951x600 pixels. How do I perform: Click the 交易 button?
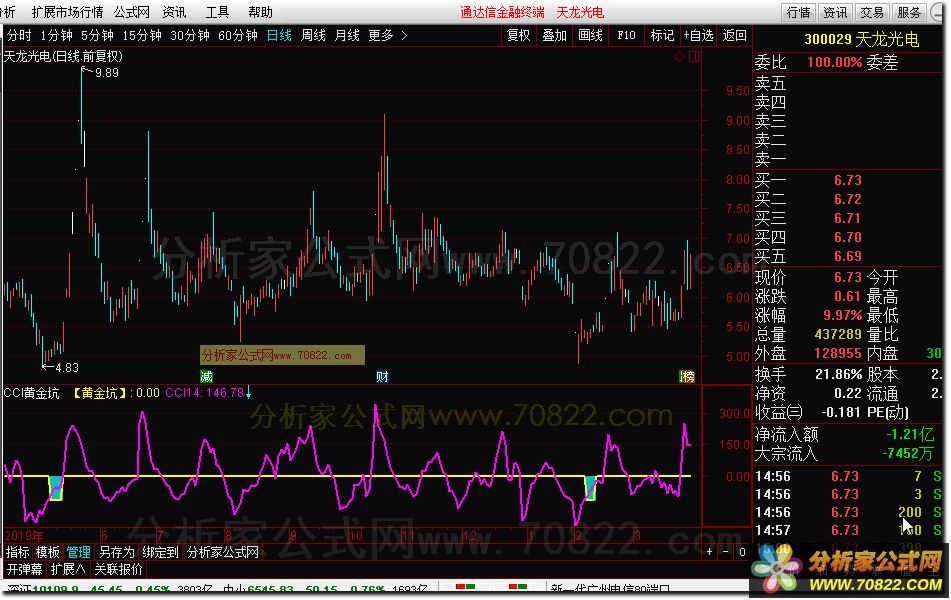pyautogui.click(x=872, y=12)
